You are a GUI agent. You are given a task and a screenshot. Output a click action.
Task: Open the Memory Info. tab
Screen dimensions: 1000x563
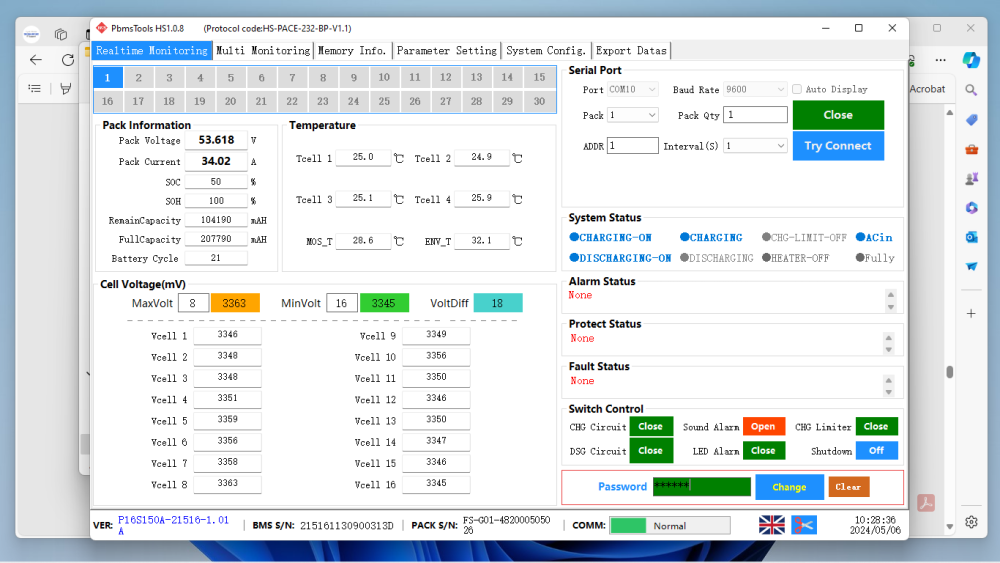tap(352, 50)
